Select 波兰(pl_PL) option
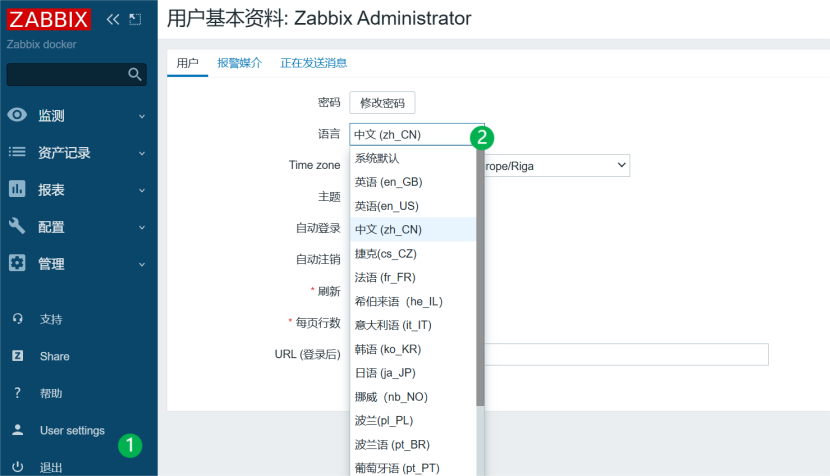Screen dimensions: 830x476 [413, 420]
